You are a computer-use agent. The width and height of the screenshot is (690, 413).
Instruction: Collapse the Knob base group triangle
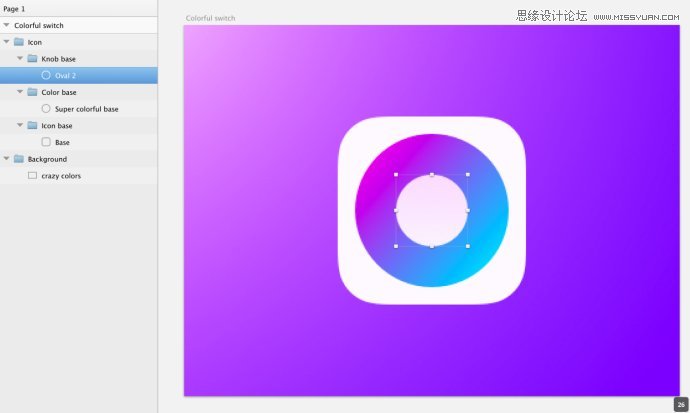20,58
